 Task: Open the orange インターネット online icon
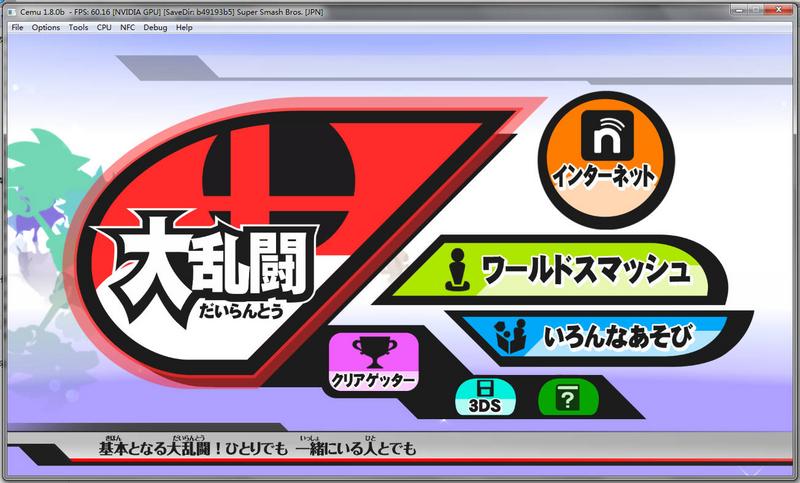pyautogui.click(x=605, y=155)
